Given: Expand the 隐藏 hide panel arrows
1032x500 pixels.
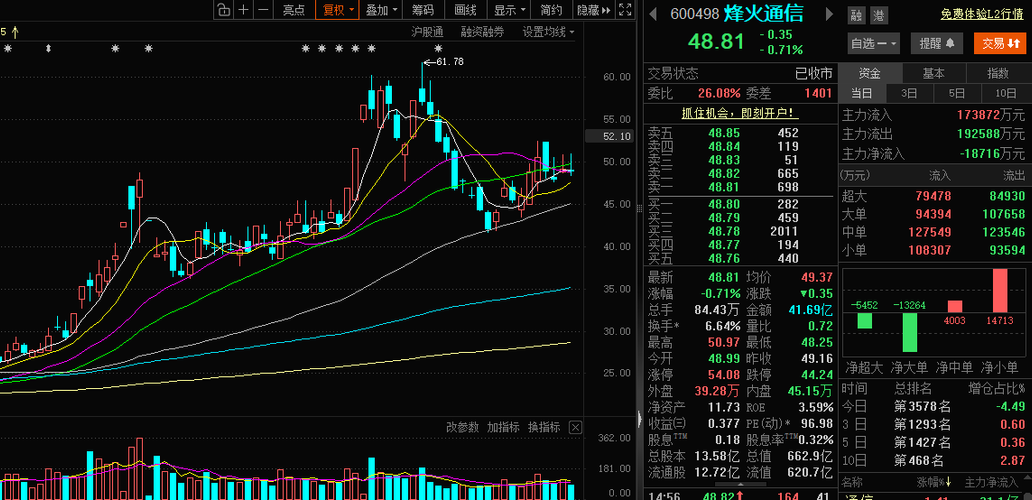Looking at the screenshot, I should [594, 9].
